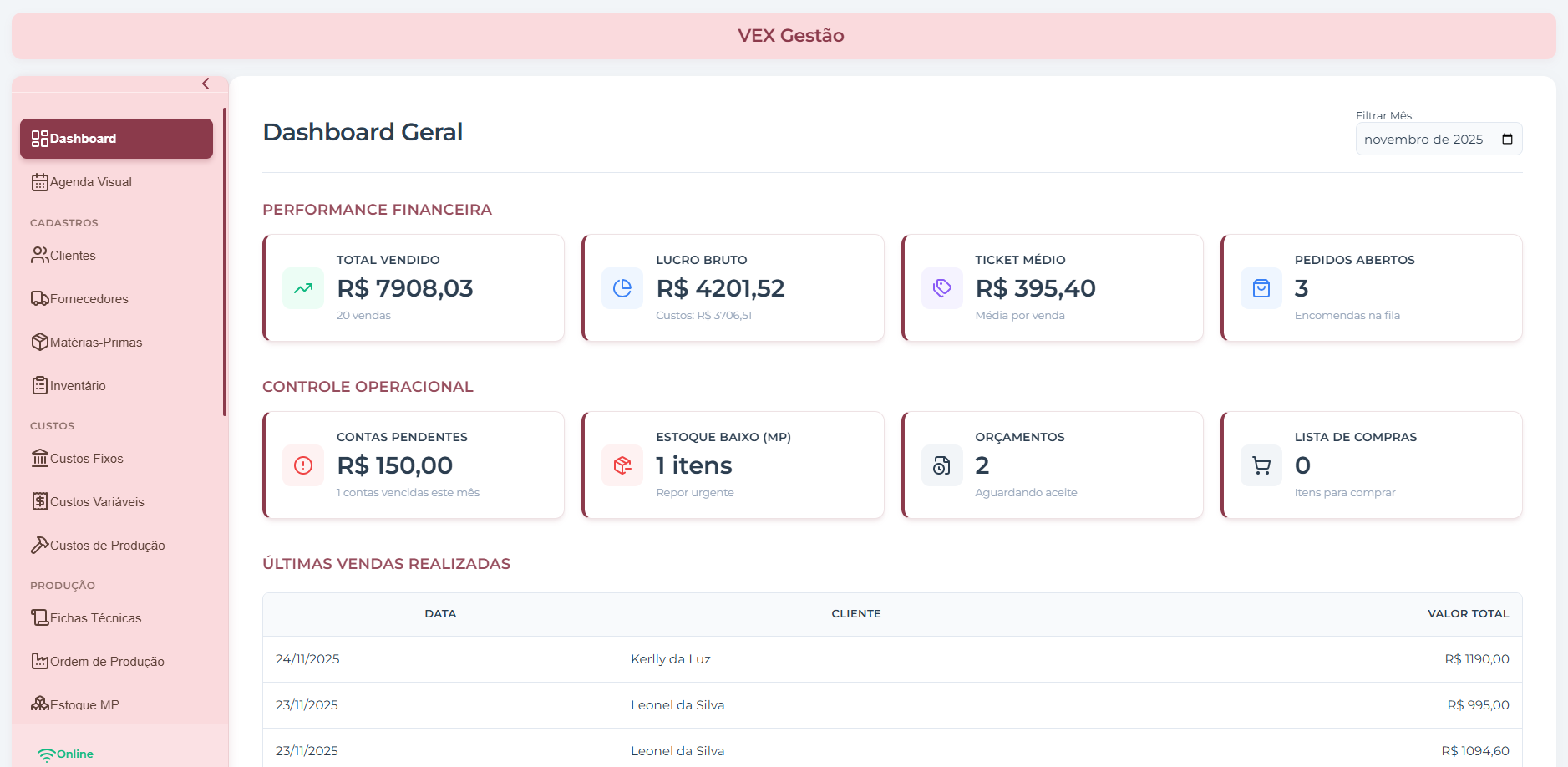1568x767 pixels.
Task: Click the Custos Fixos bank icon
Action: click(x=39, y=458)
